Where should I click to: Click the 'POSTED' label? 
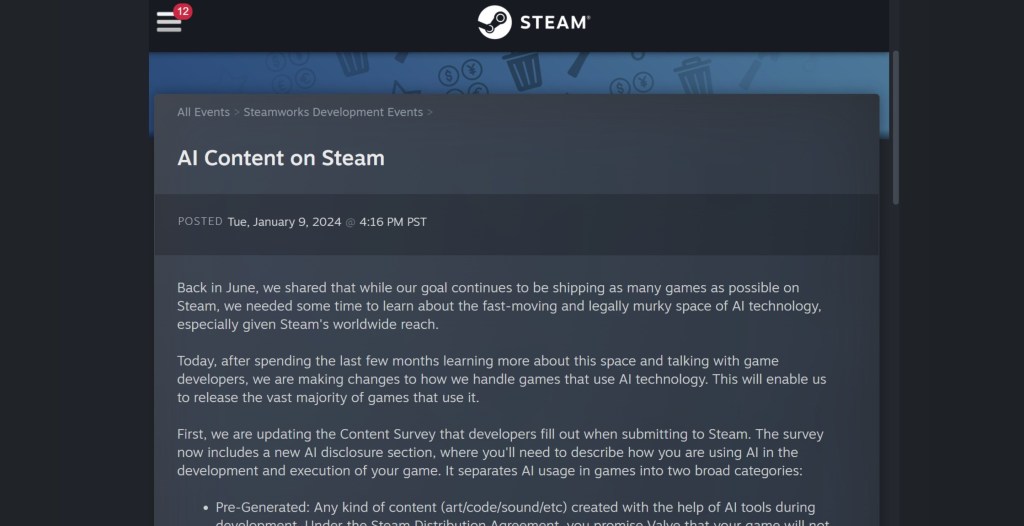click(200, 222)
